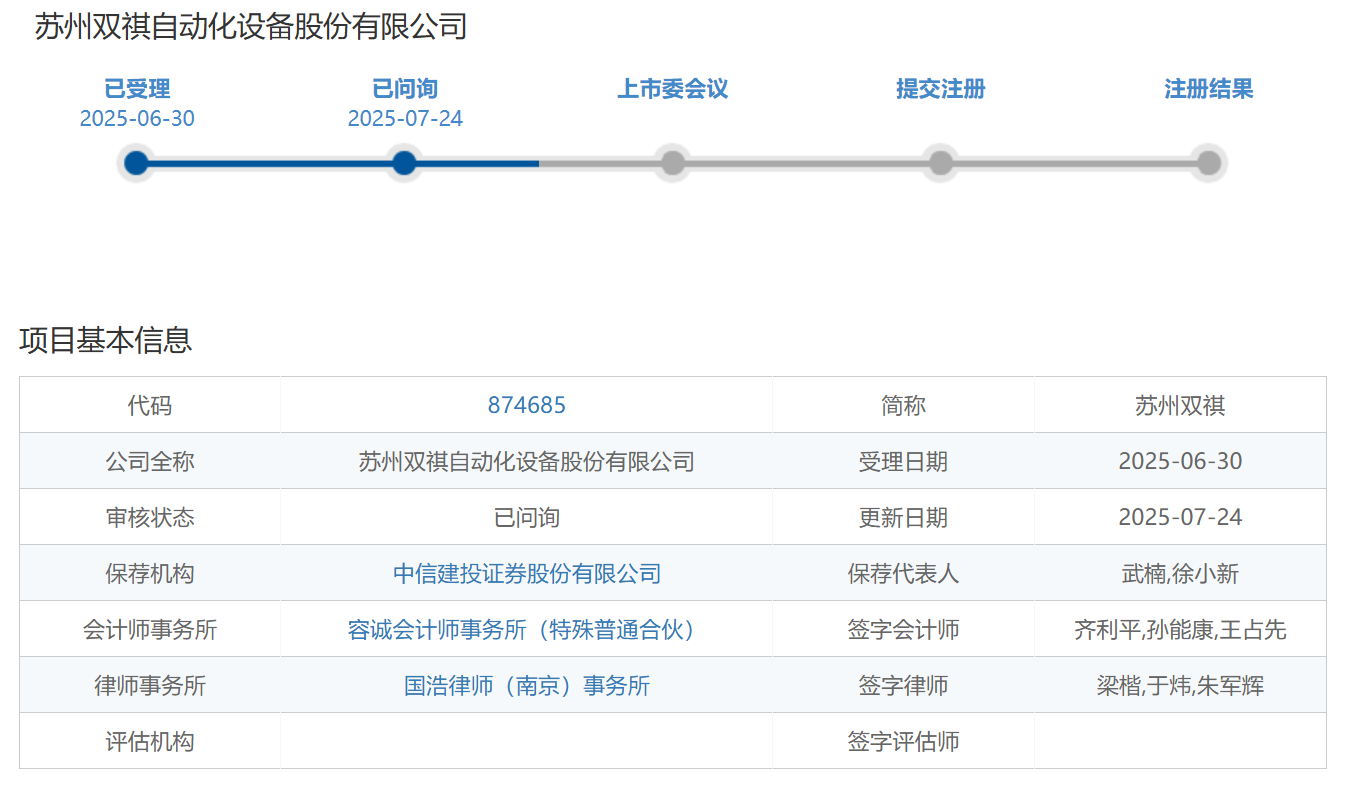Click the 已受理 progress step dot
This screenshot has width=1353, height=793.
click(x=137, y=163)
